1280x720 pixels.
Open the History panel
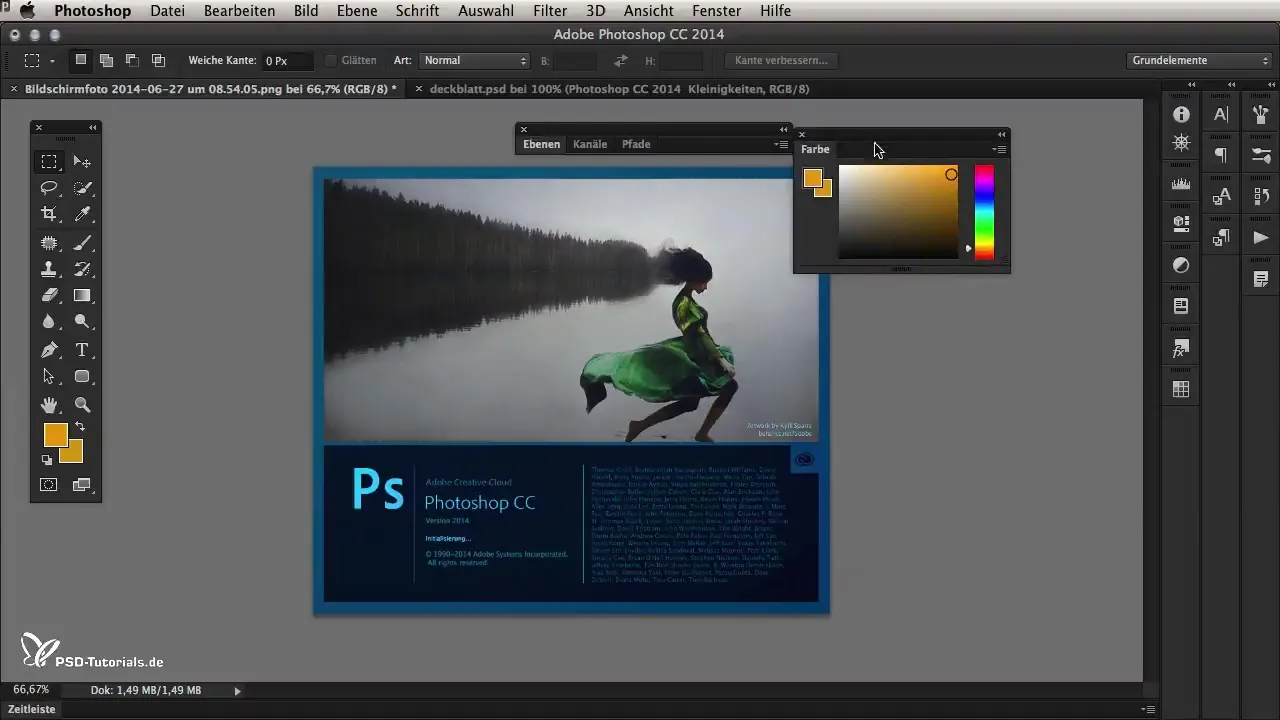coord(1261,196)
